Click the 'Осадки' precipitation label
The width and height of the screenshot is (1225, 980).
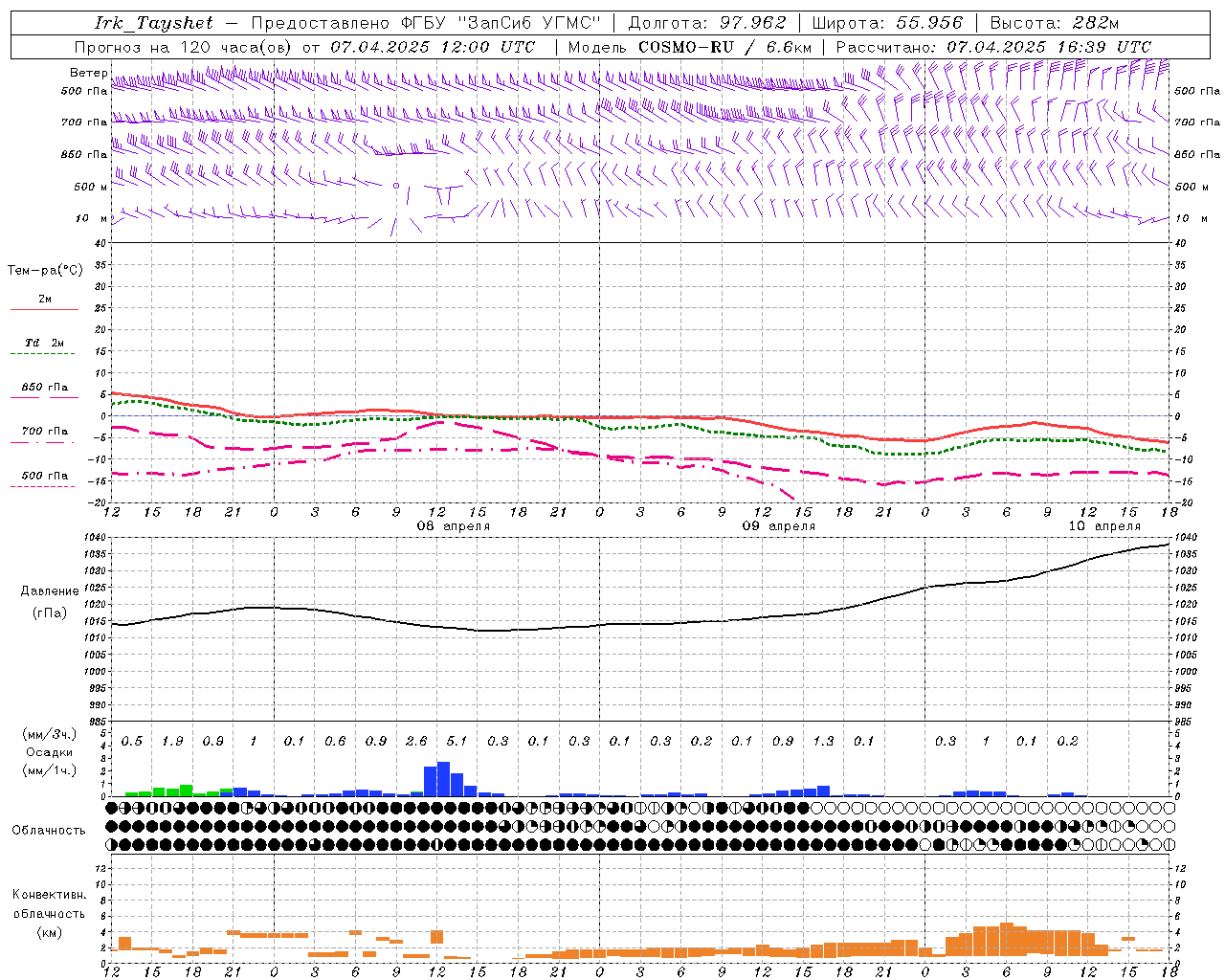pos(48,753)
